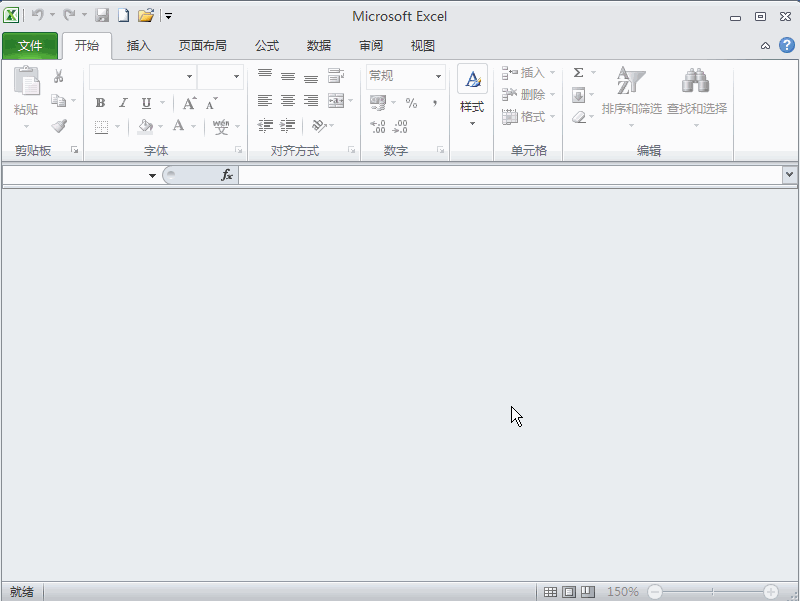Apply top vertical alignment
This screenshot has width=800, height=601.
click(x=265, y=75)
